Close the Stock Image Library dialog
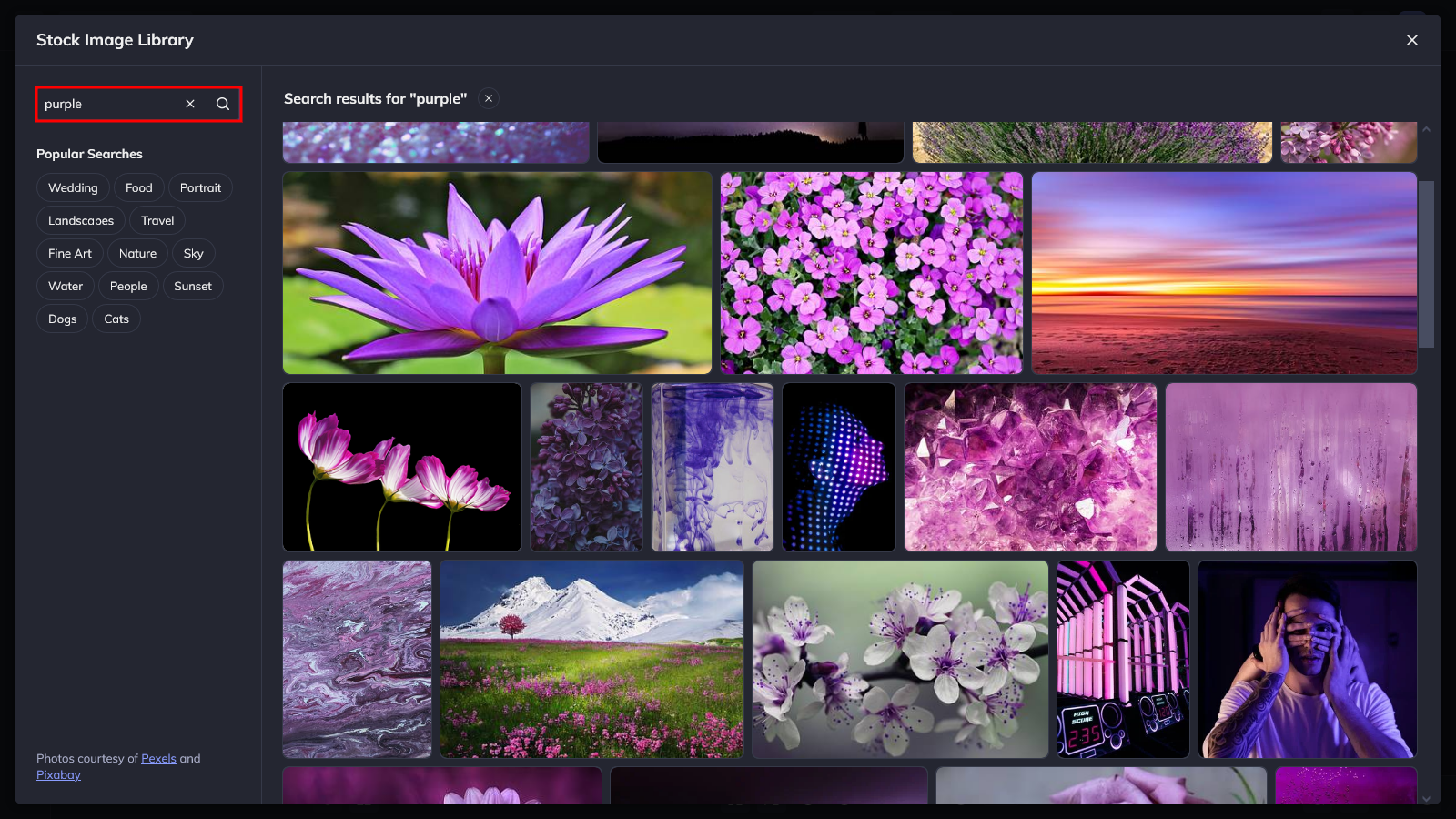Image resolution: width=1456 pixels, height=819 pixels. tap(1411, 40)
